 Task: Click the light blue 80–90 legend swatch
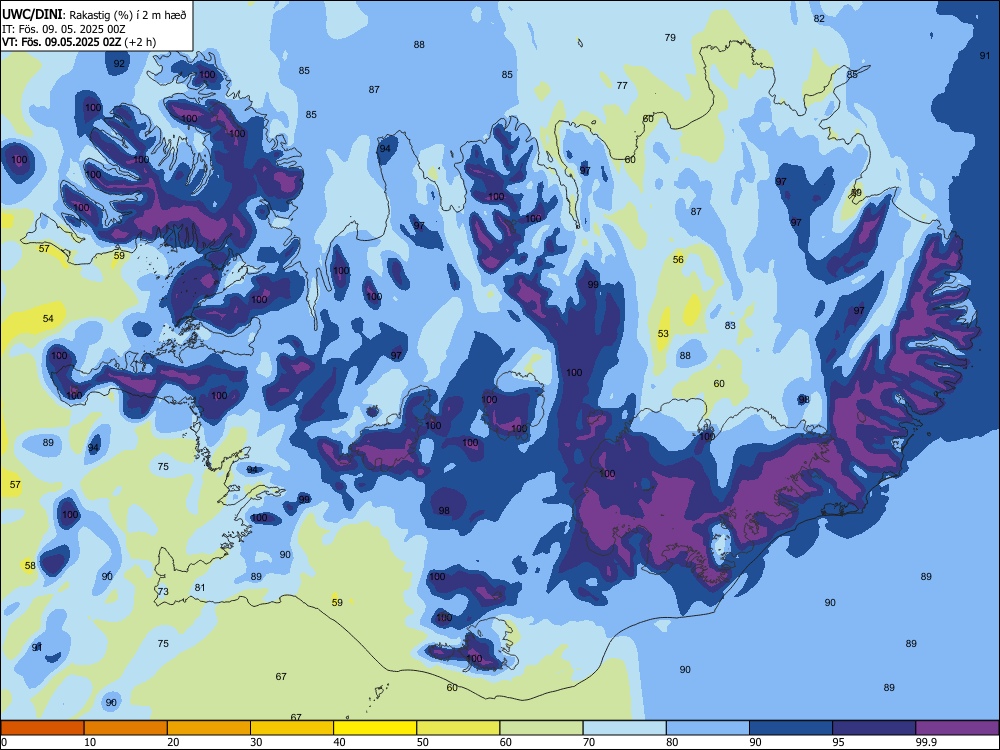707,728
